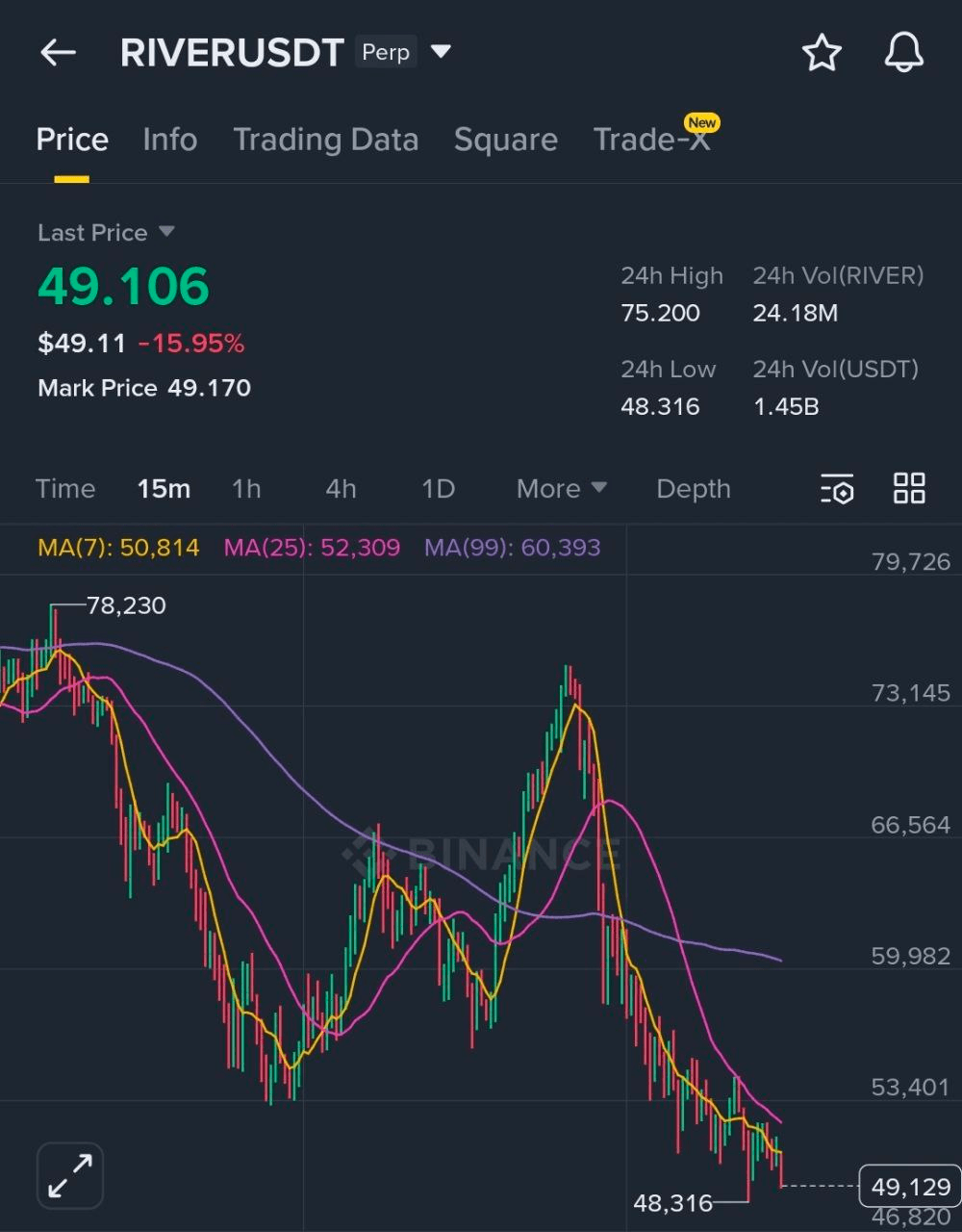
Task: Switch chart to 4h interval
Action: point(341,489)
